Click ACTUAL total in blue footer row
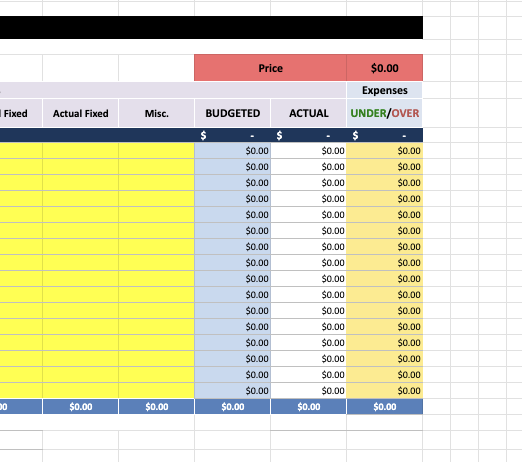The height and width of the screenshot is (462, 522). point(309,407)
